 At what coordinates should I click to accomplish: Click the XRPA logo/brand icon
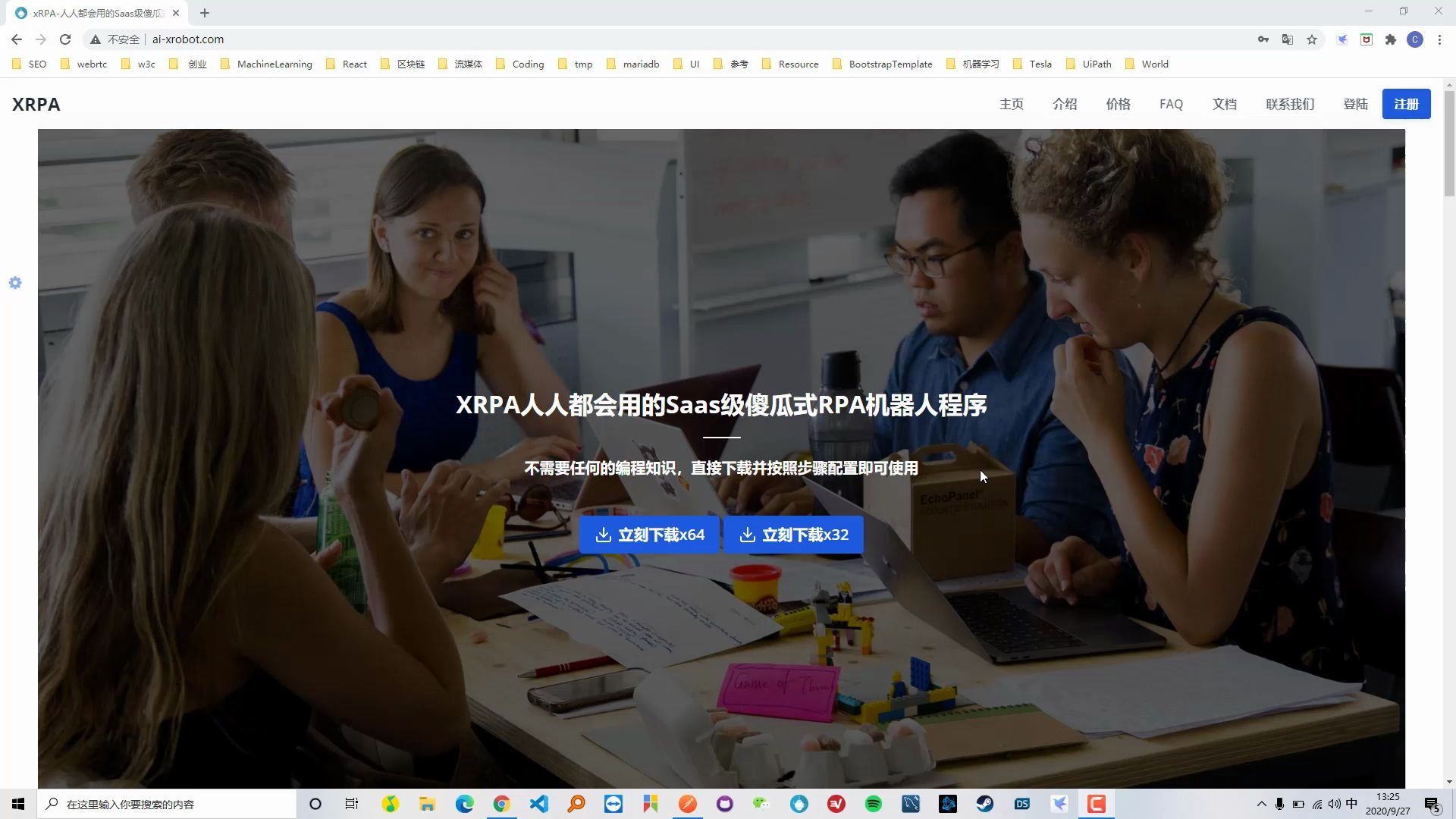coord(37,104)
